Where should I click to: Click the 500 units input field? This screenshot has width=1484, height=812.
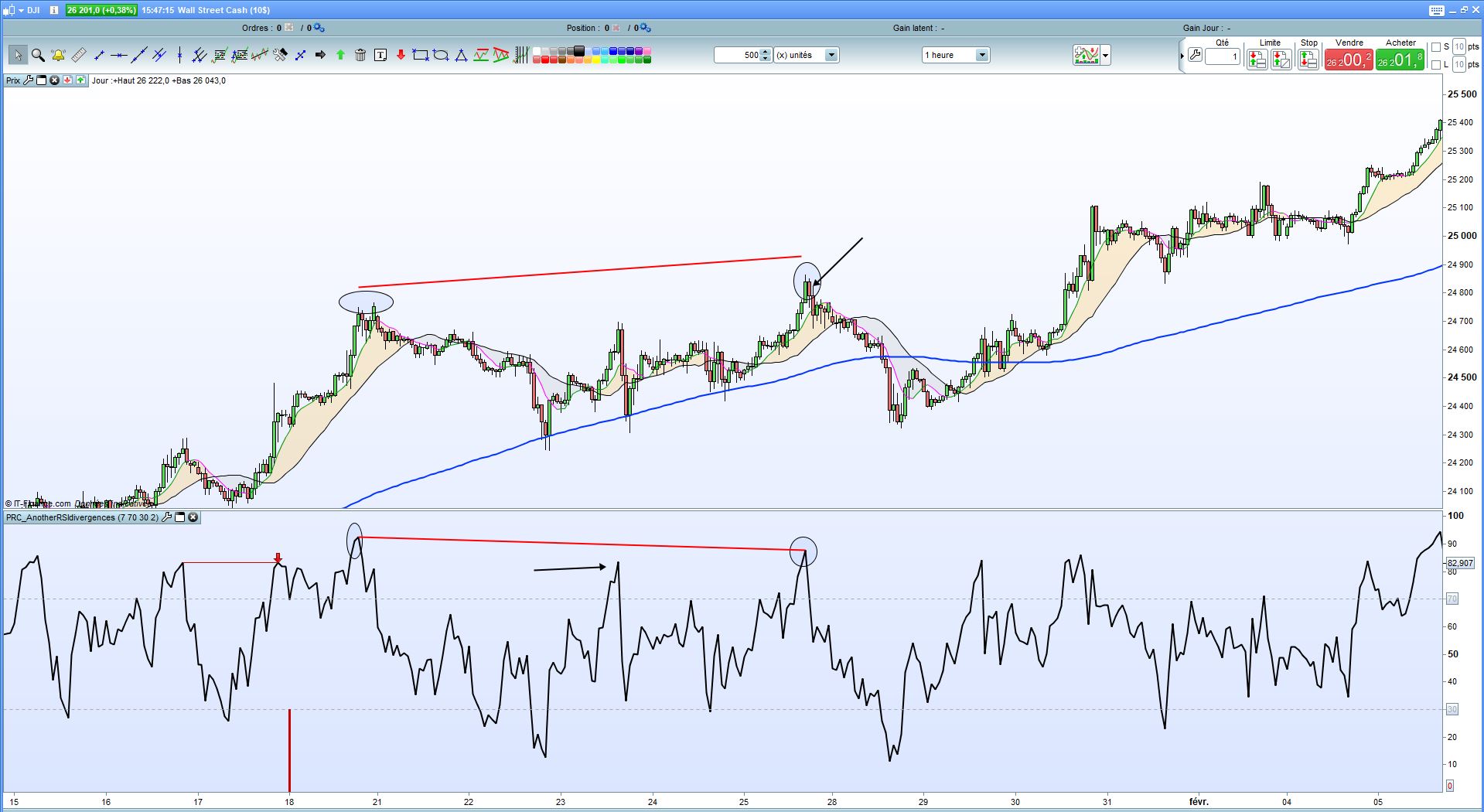click(737, 55)
